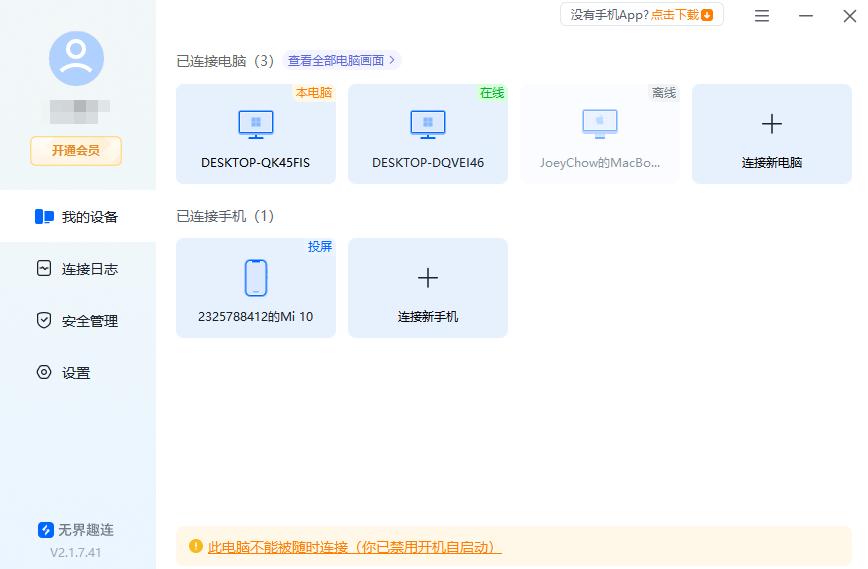The width and height of the screenshot is (868, 569).
Task: Click the DESKTOP-DQVEI46 monitor icon
Action: 428,124
